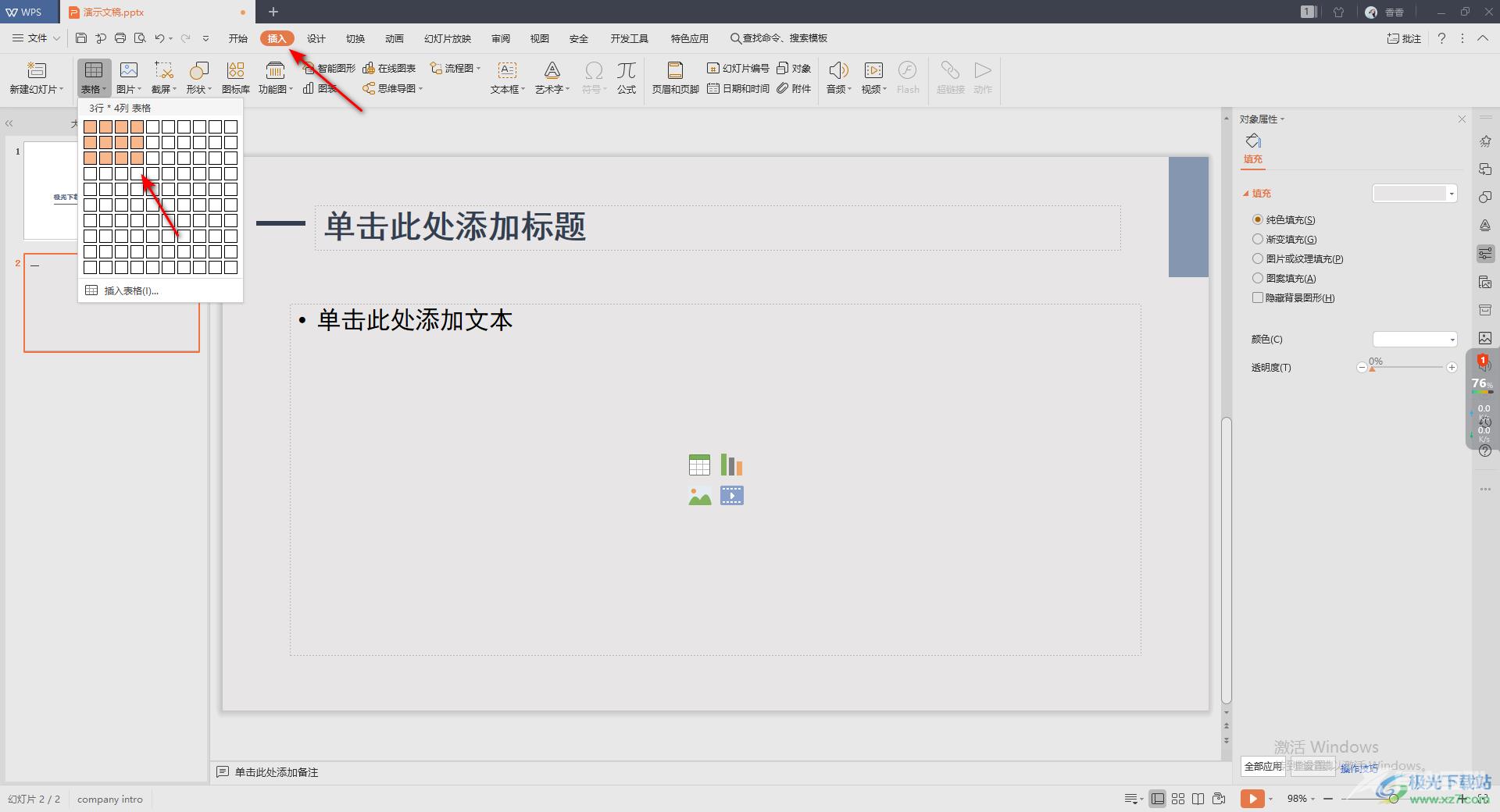
Task: Click the Save icon in quick toolbar
Action: coord(81,38)
